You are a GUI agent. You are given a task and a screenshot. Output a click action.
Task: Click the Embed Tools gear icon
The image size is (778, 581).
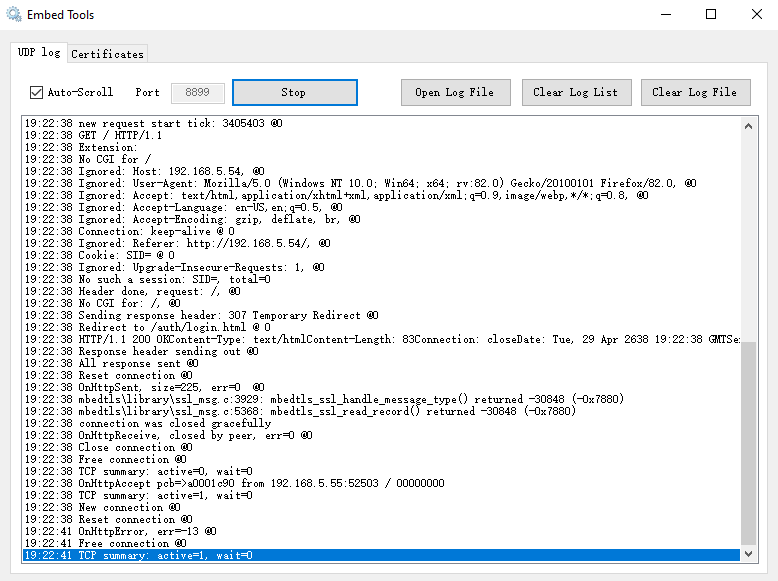click(14, 14)
